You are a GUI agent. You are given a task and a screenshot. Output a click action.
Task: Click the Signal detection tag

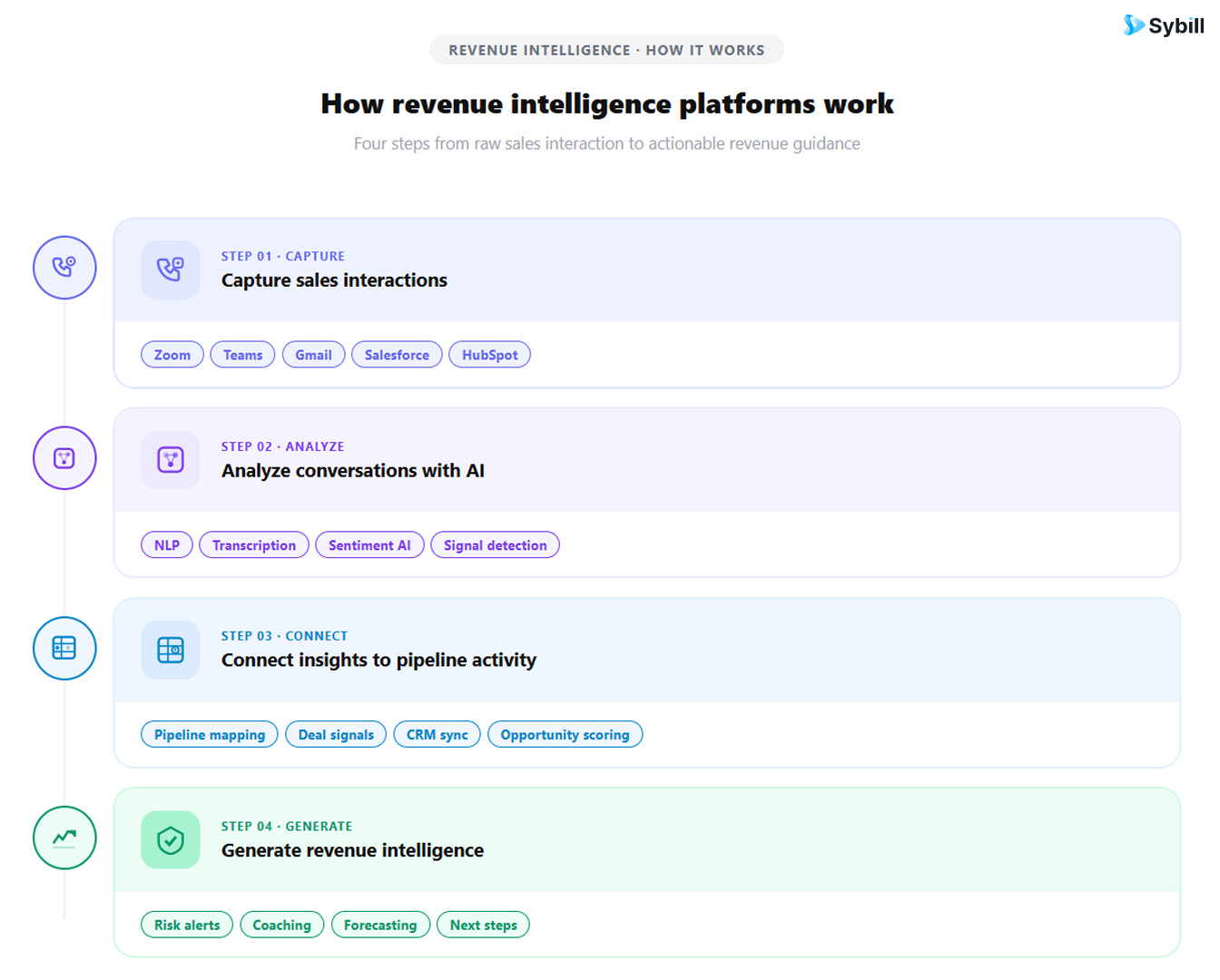(x=495, y=545)
